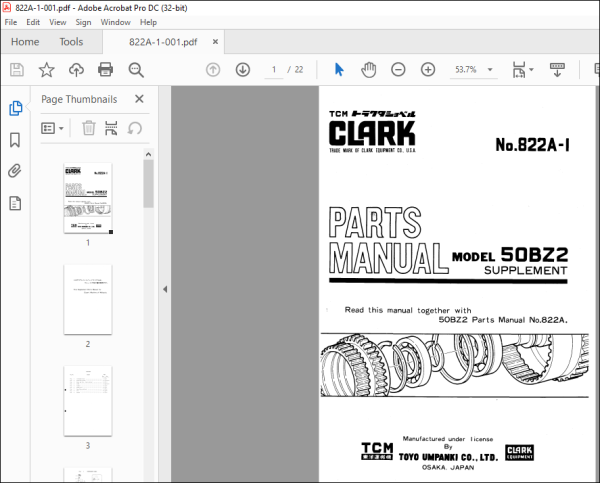Screen dimensions: 600x483
Task: Open the find text magnifier tool
Action: (136, 70)
